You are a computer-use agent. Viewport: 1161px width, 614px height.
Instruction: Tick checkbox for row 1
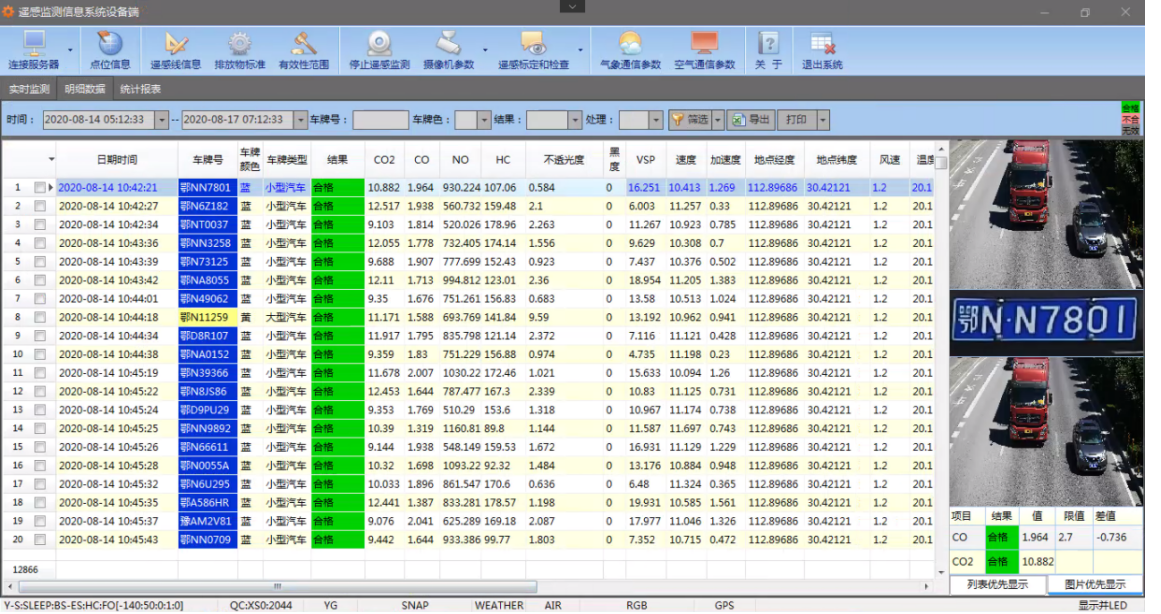40,188
